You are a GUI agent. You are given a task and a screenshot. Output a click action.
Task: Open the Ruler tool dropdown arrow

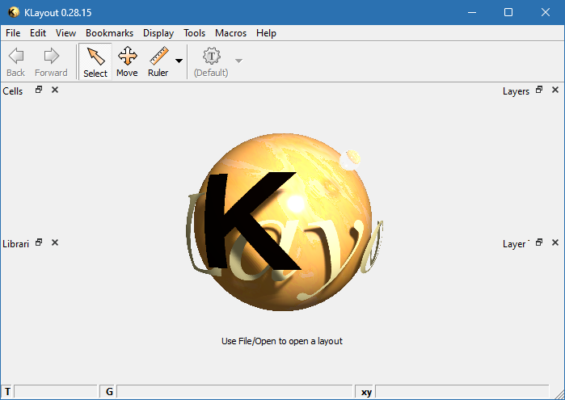[x=179, y=61]
